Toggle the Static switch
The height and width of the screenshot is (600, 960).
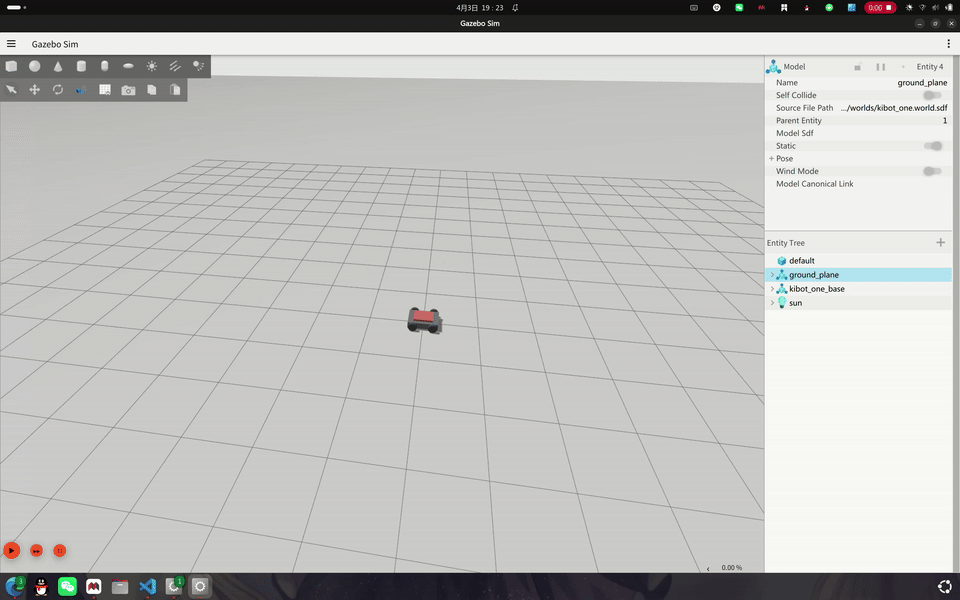pos(932,146)
